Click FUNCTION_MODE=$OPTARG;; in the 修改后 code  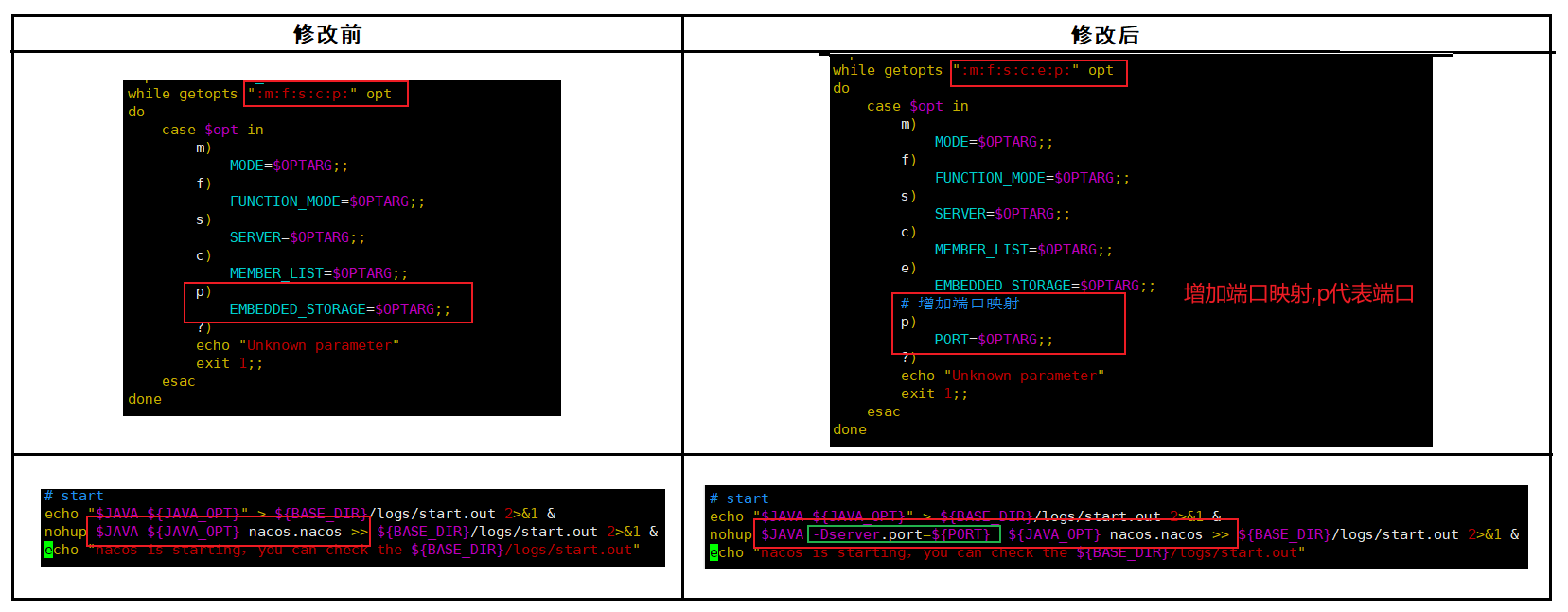(1032, 178)
